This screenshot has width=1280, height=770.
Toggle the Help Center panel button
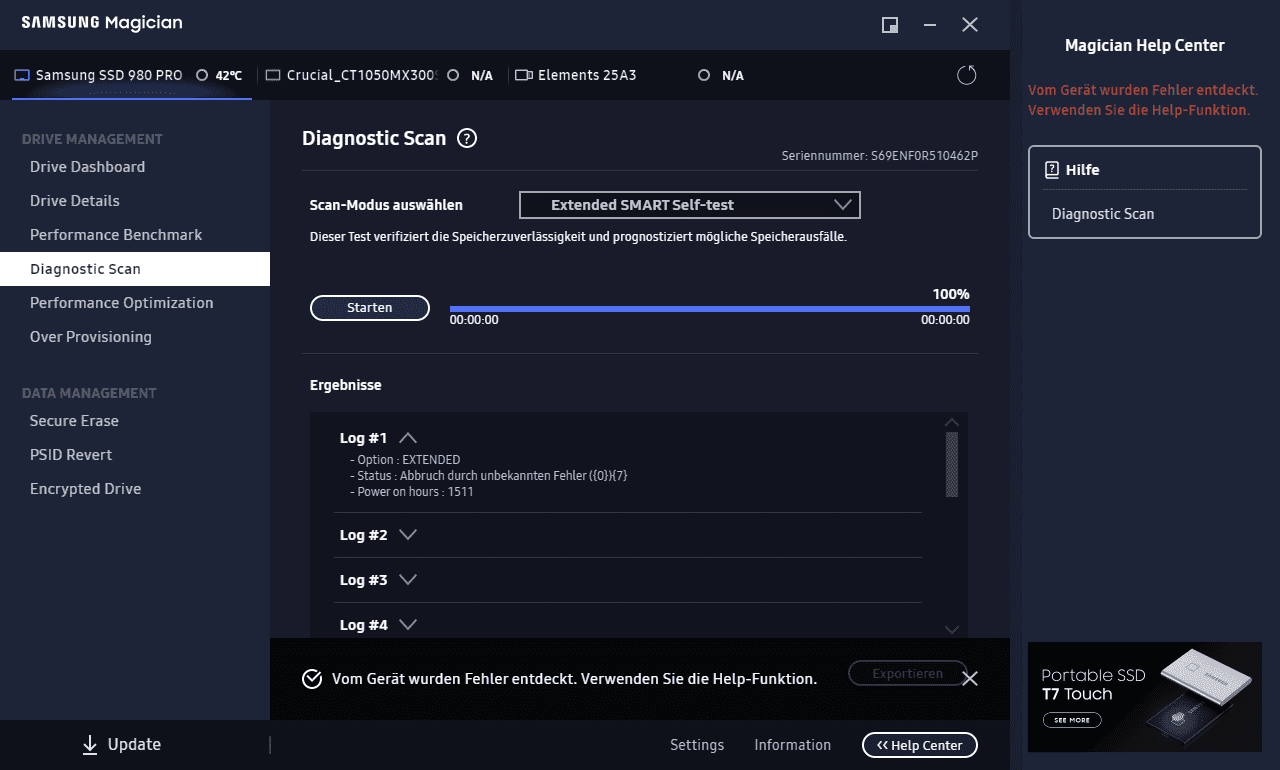coord(919,745)
